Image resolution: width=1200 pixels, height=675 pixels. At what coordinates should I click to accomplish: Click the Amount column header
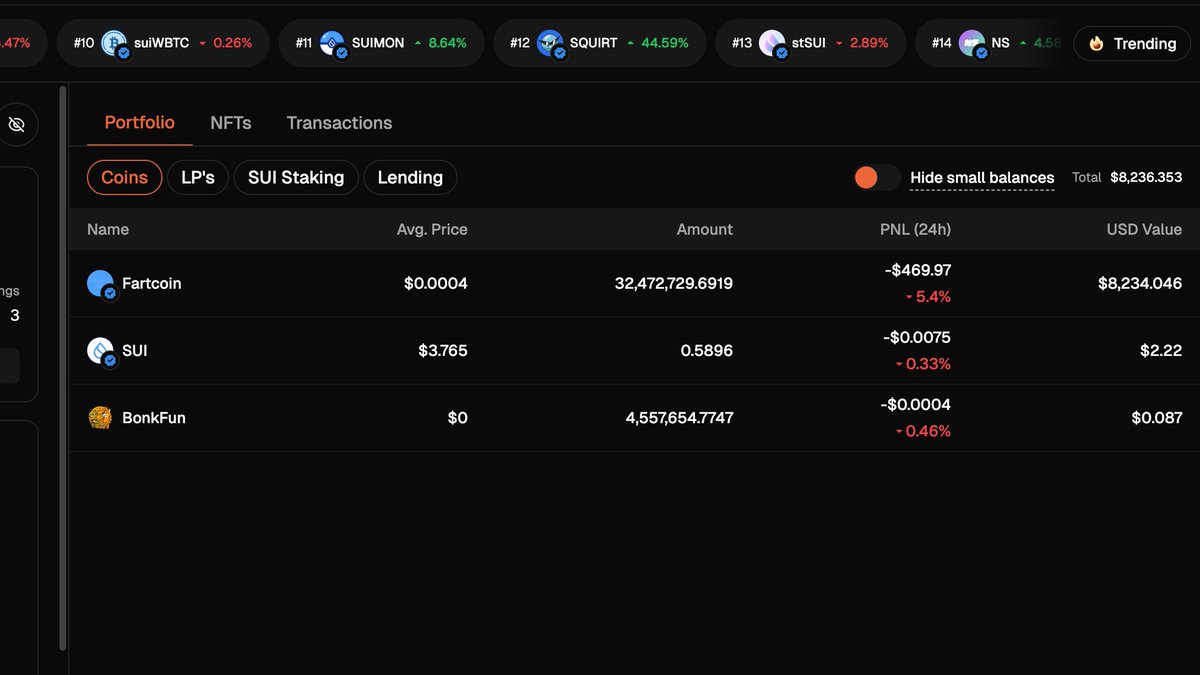click(x=705, y=229)
